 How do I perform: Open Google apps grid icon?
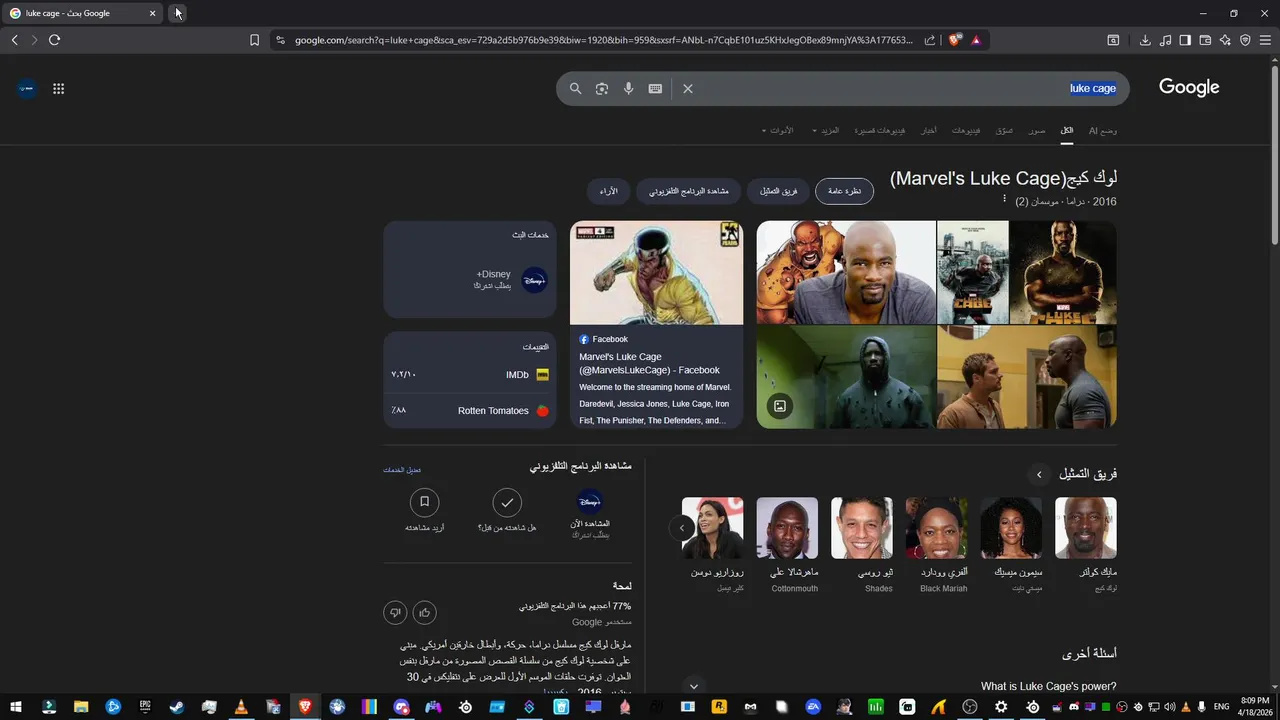point(58,88)
